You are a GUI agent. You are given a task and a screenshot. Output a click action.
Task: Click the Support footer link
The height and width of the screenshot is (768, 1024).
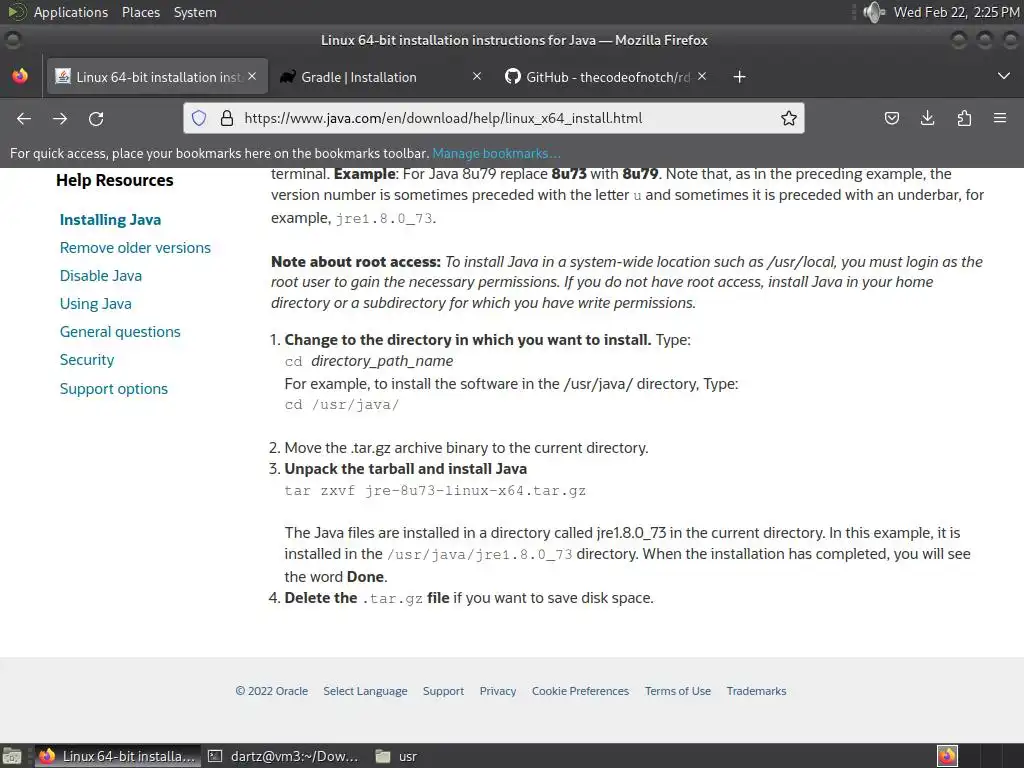(443, 691)
